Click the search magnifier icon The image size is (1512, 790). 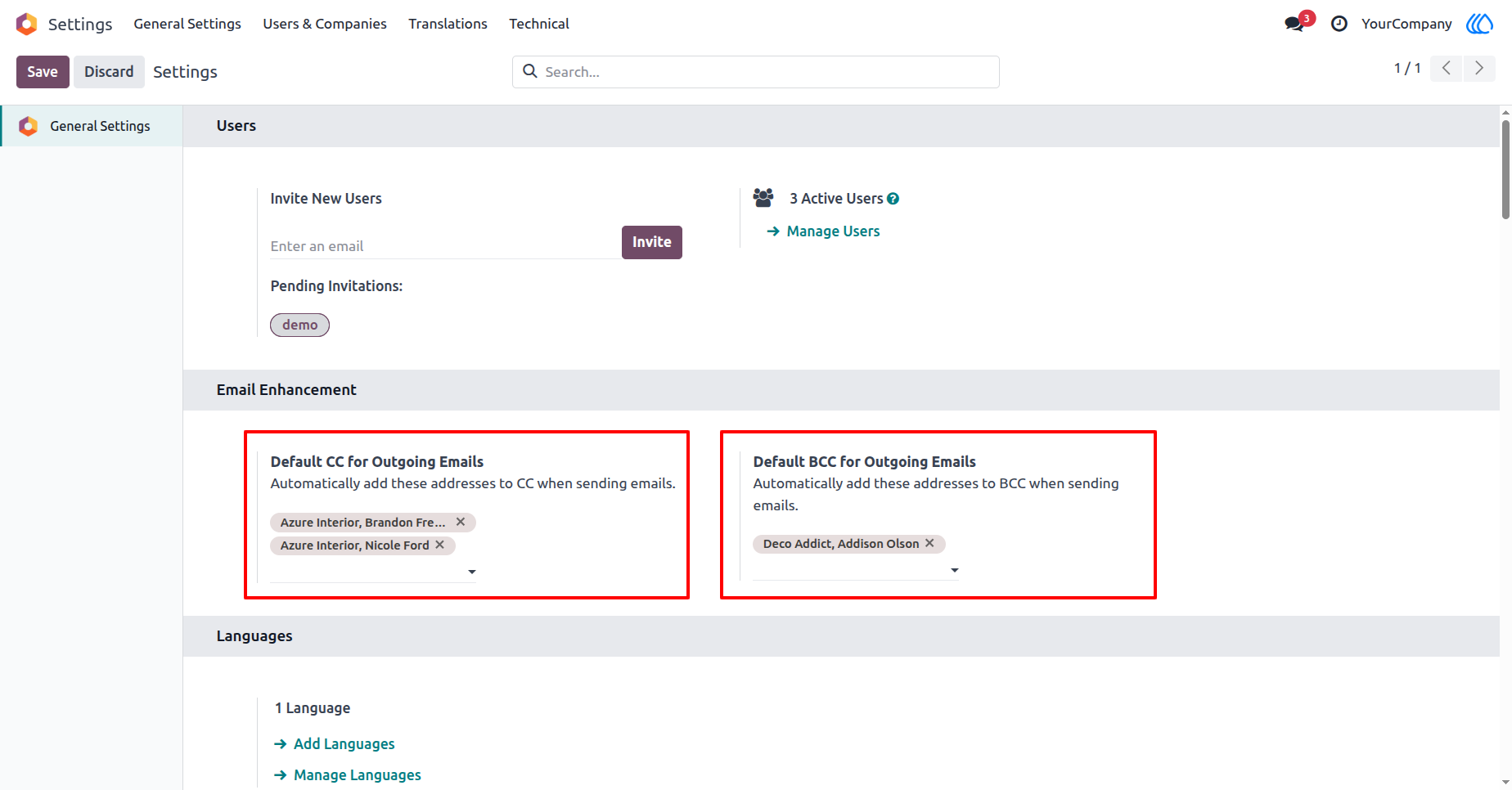pos(530,71)
